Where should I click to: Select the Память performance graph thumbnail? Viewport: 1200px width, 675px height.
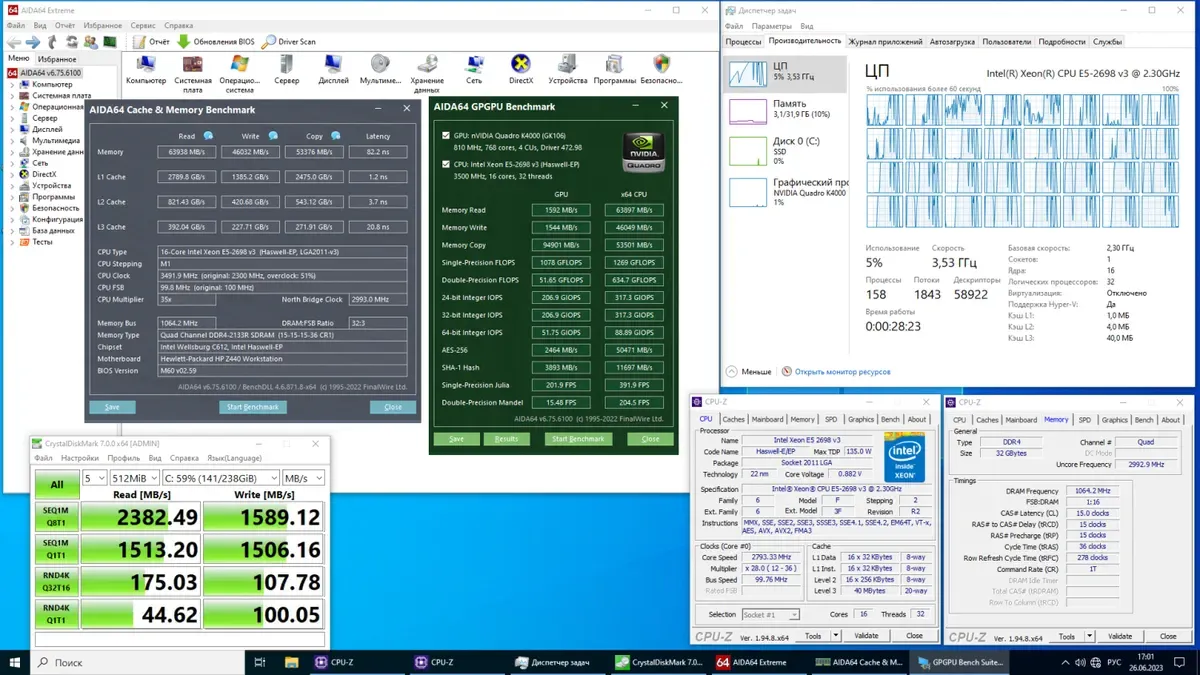click(x=747, y=111)
